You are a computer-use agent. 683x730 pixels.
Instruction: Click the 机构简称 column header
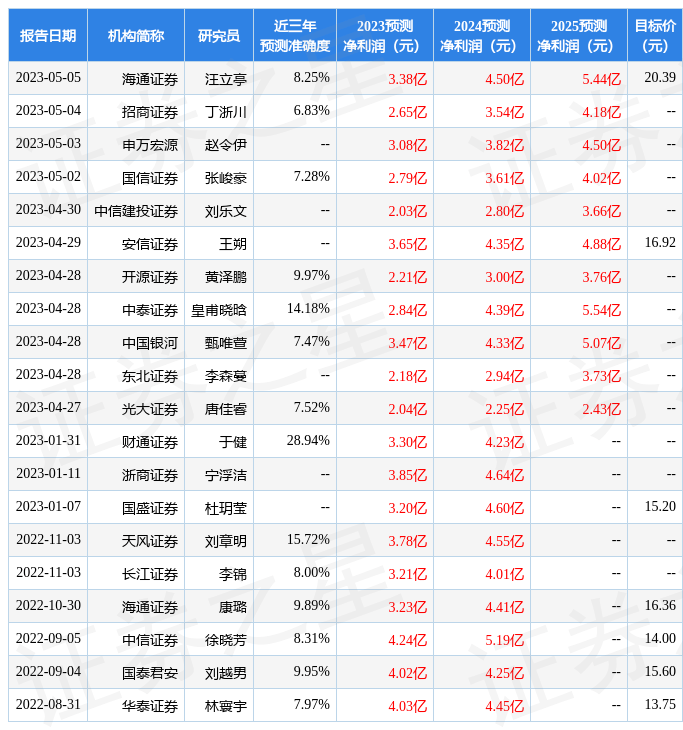click(136, 35)
